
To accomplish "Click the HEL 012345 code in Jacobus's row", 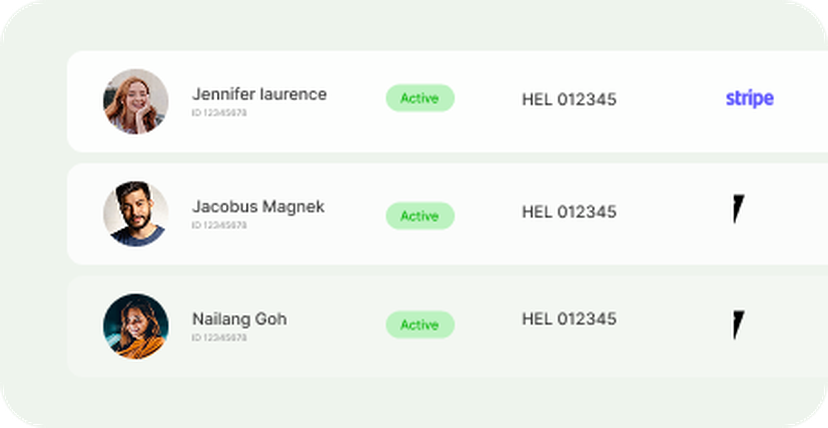I will [x=569, y=212].
